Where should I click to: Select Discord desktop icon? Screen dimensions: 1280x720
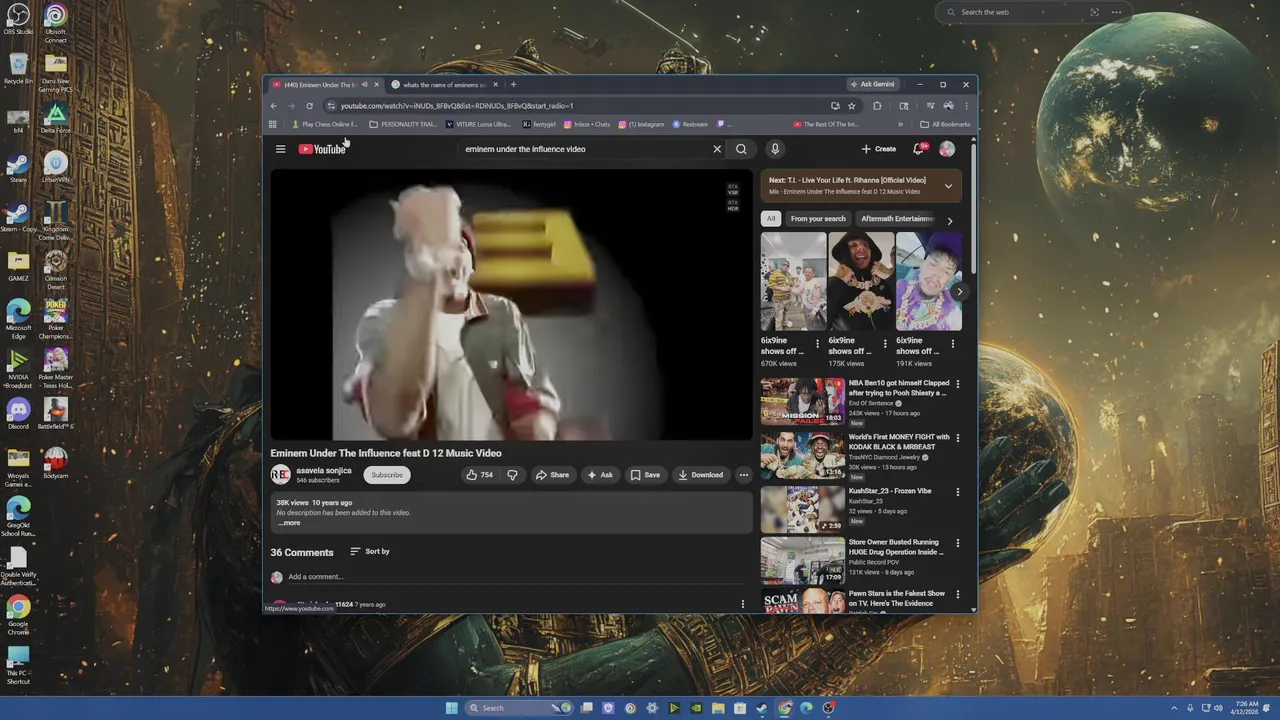pyautogui.click(x=18, y=414)
